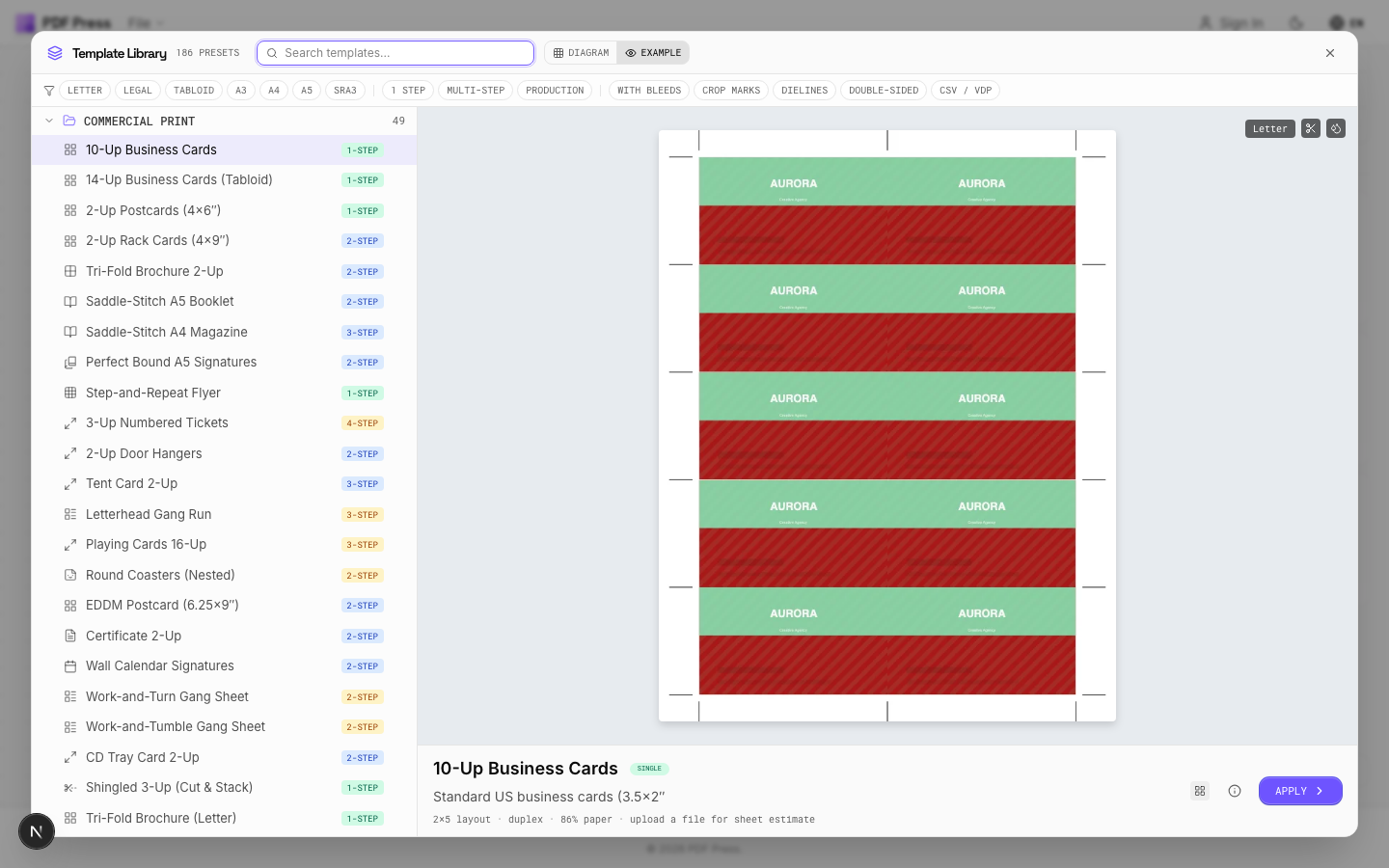
Task: Click the grid icon beside EDDM Postcard
Action: pos(70,606)
